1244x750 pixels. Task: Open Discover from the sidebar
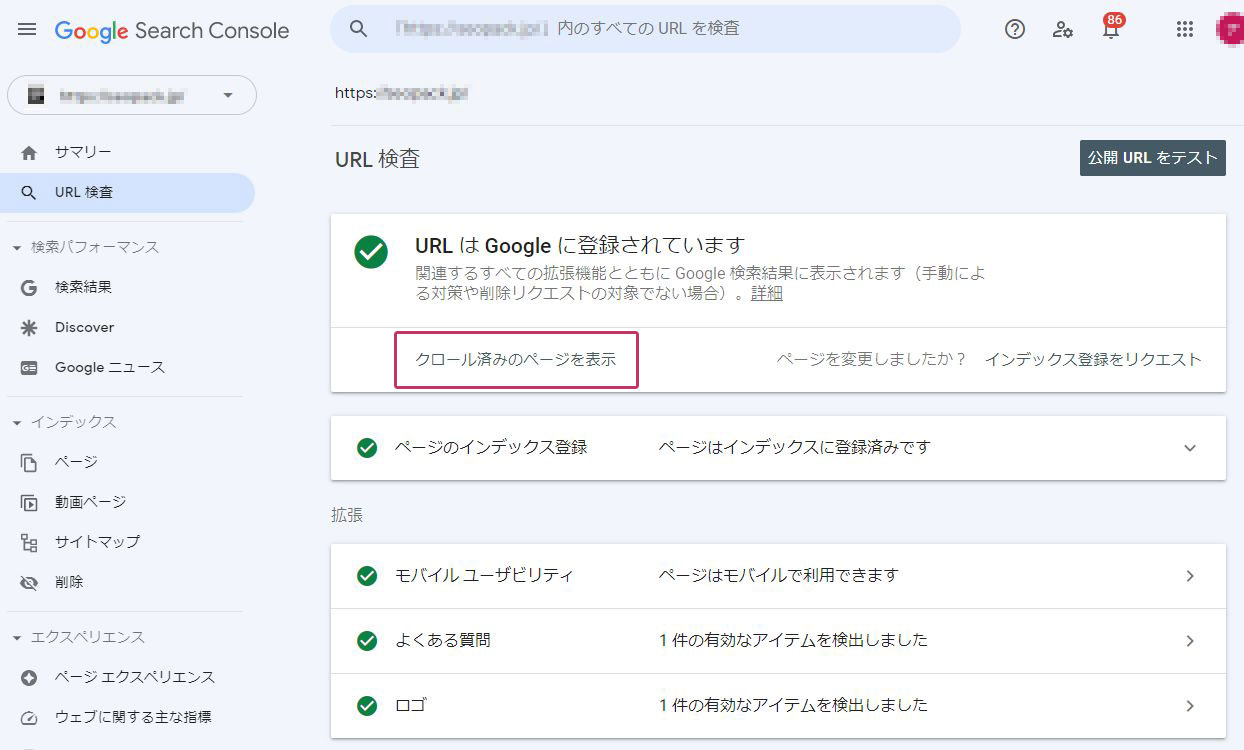(x=84, y=327)
